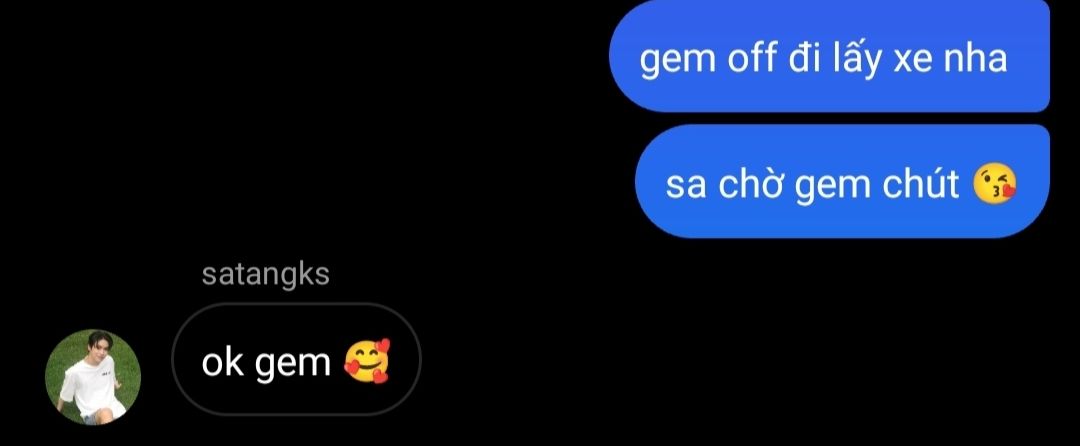Screen dimensions: 1080x446
Task: Open satangks profile picture avatar
Action: click(x=92, y=376)
